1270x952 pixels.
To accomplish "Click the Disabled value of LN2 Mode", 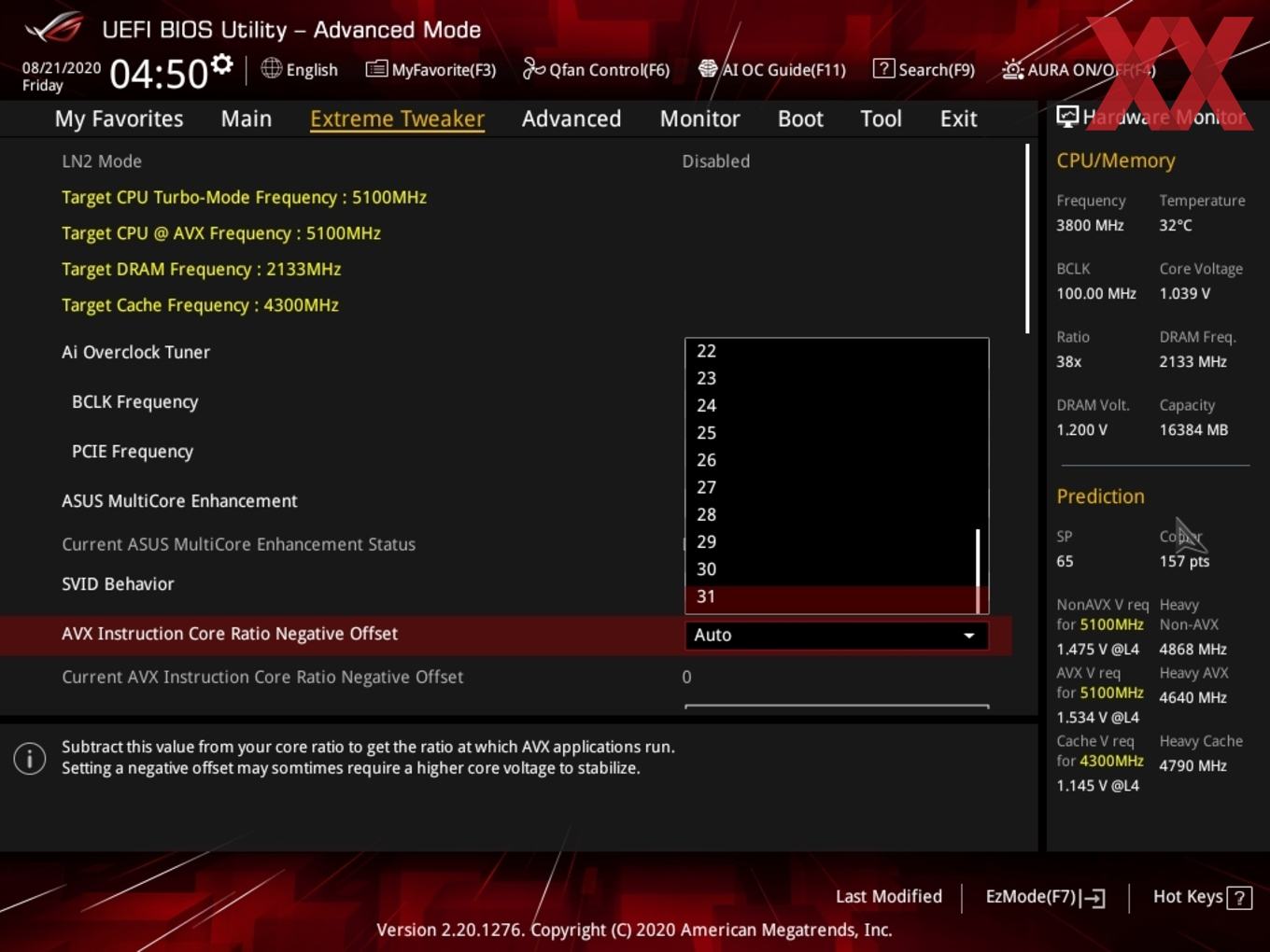I will point(715,161).
